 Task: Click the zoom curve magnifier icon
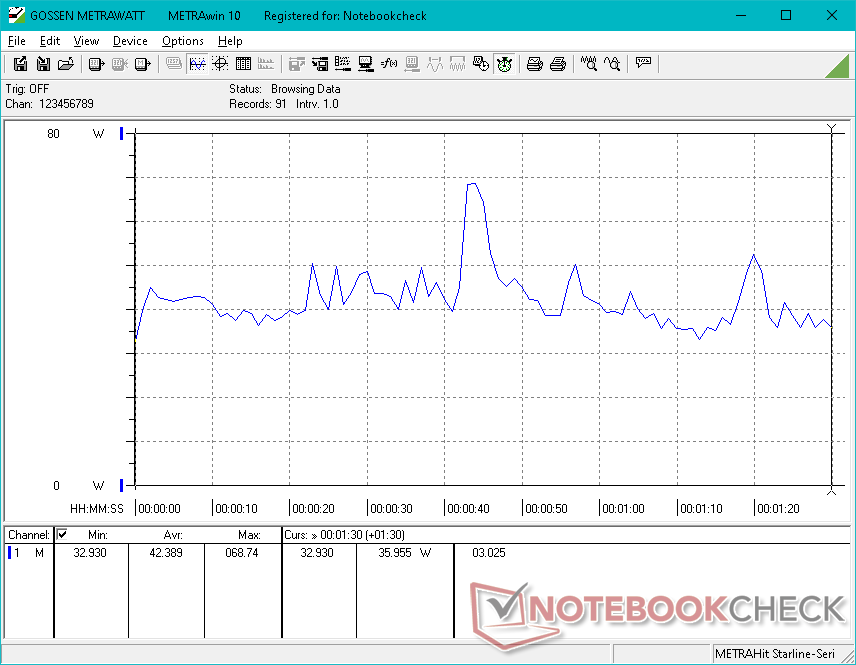(x=612, y=64)
